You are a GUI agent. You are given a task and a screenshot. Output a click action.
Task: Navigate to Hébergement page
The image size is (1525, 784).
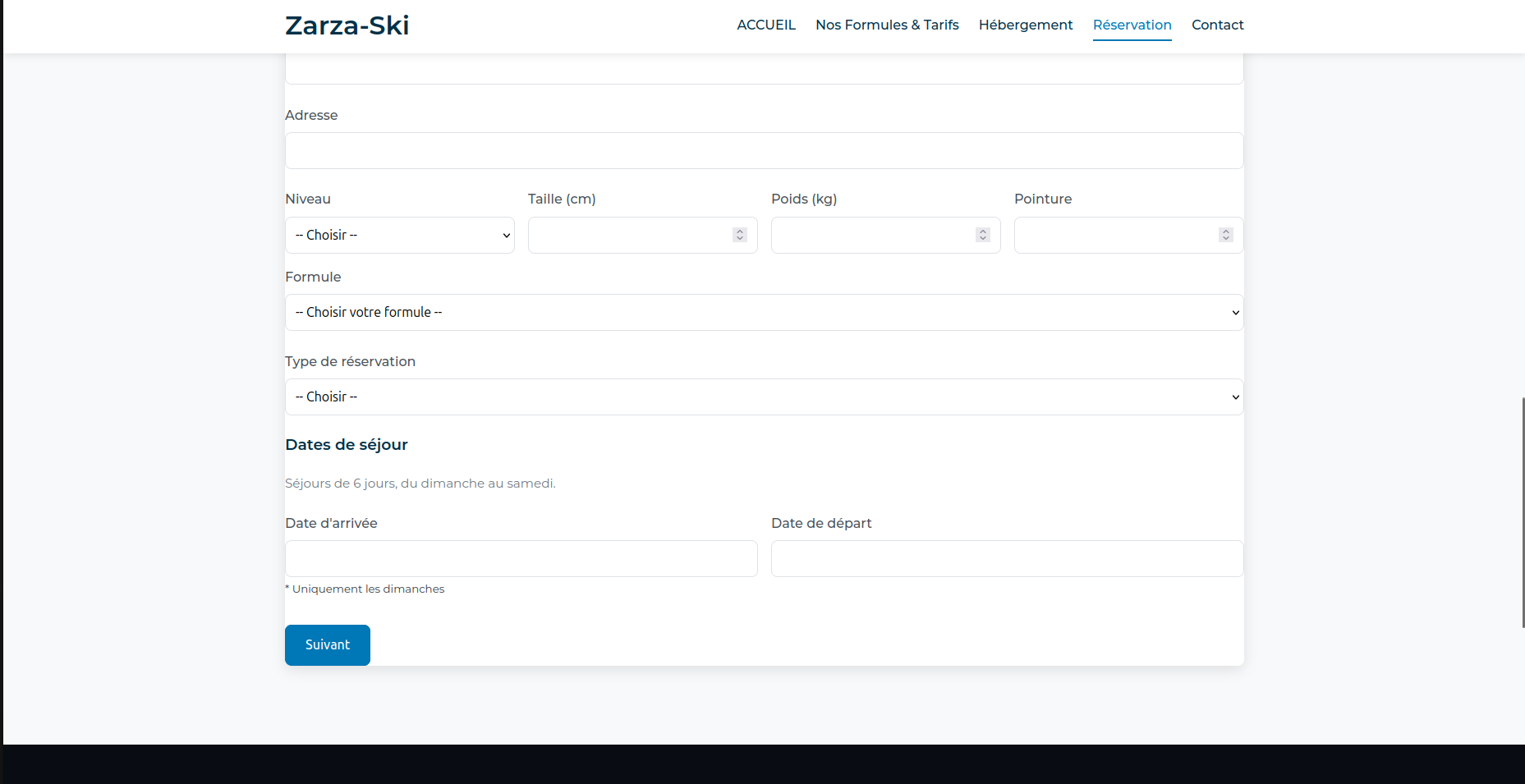tap(1025, 25)
